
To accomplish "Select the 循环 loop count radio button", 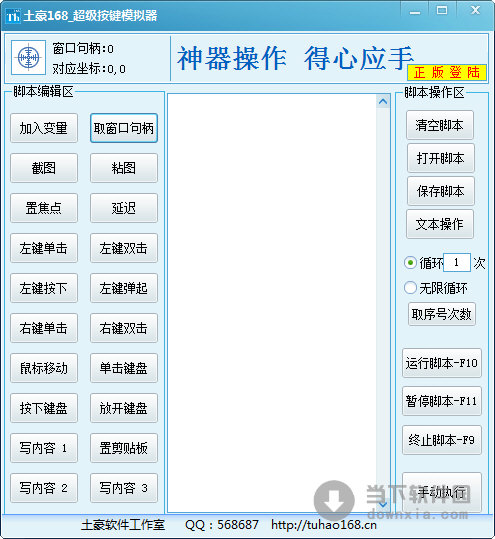I will (410, 263).
